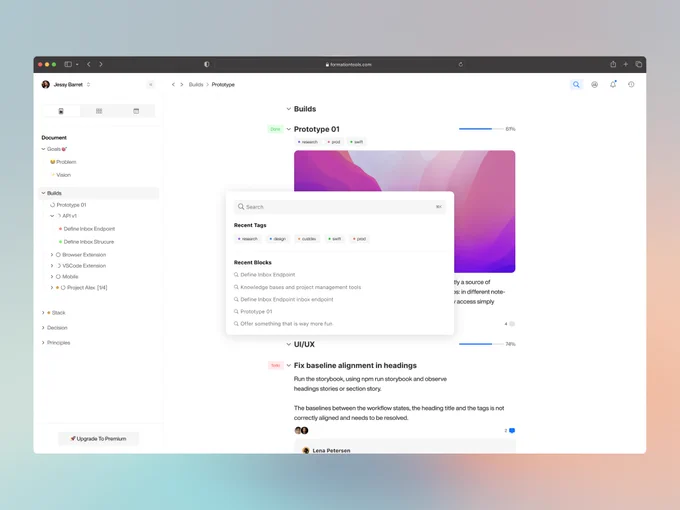Click Jessy Barret avatar

46,85
